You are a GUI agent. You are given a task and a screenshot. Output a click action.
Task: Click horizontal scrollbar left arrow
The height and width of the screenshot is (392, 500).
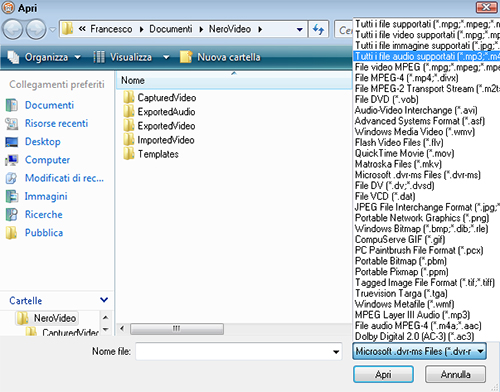[122, 329]
